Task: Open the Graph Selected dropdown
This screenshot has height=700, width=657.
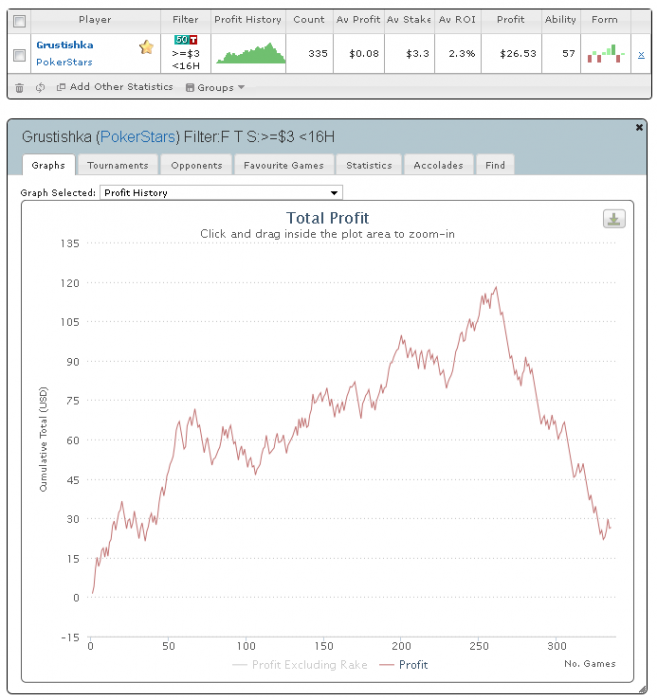Action: click(x=221, y=193)
